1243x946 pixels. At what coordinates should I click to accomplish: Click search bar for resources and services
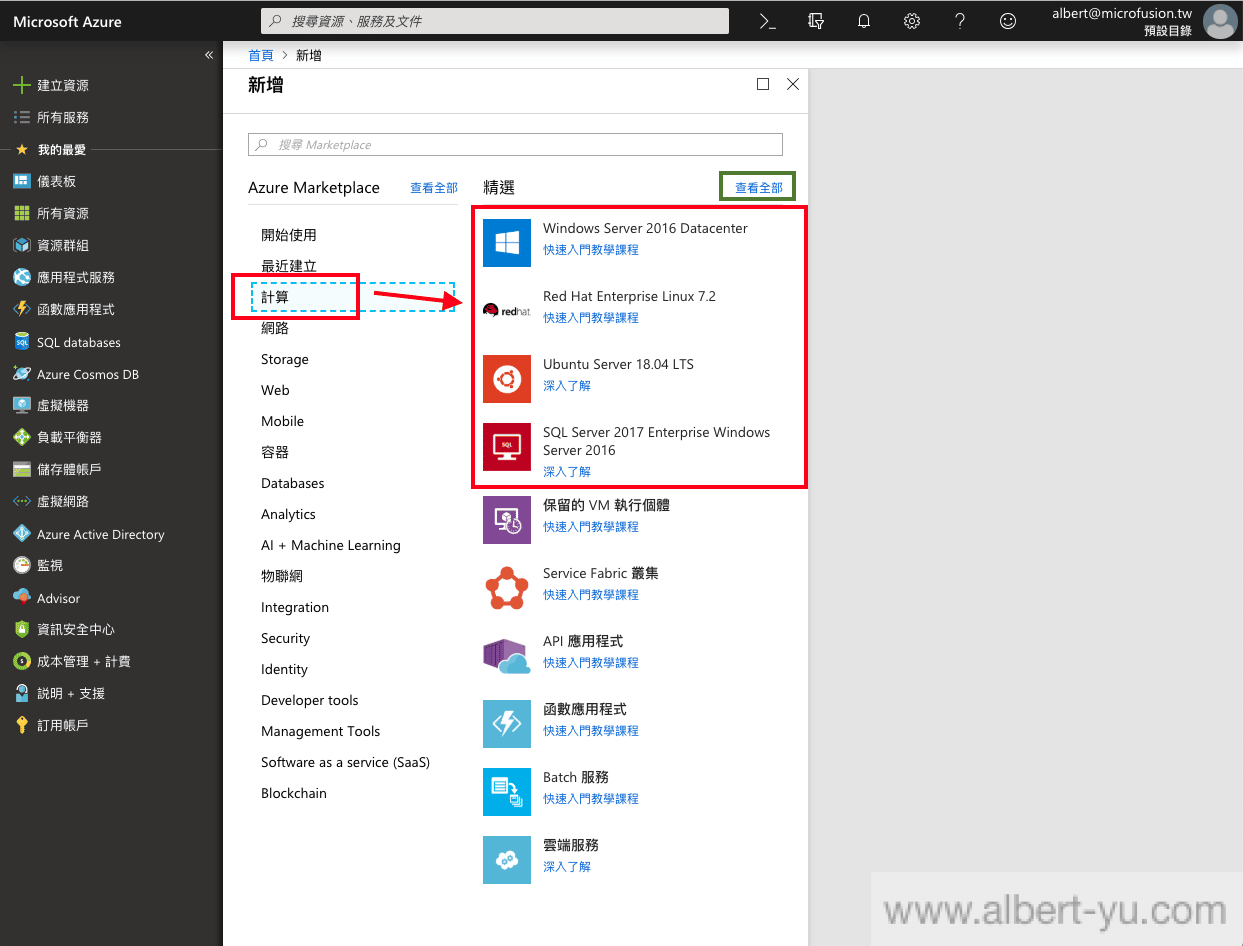pos(494,21)
